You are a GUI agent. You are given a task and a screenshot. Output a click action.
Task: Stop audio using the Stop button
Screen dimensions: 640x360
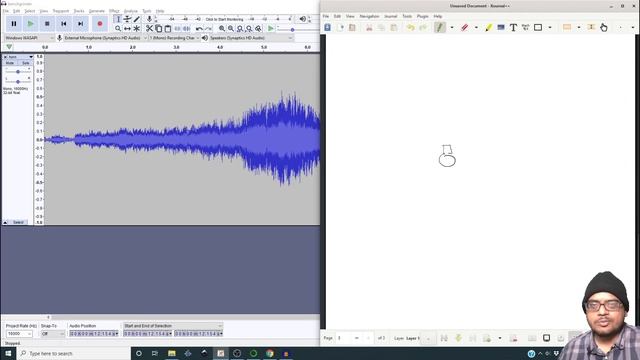[x=47, y=24]
